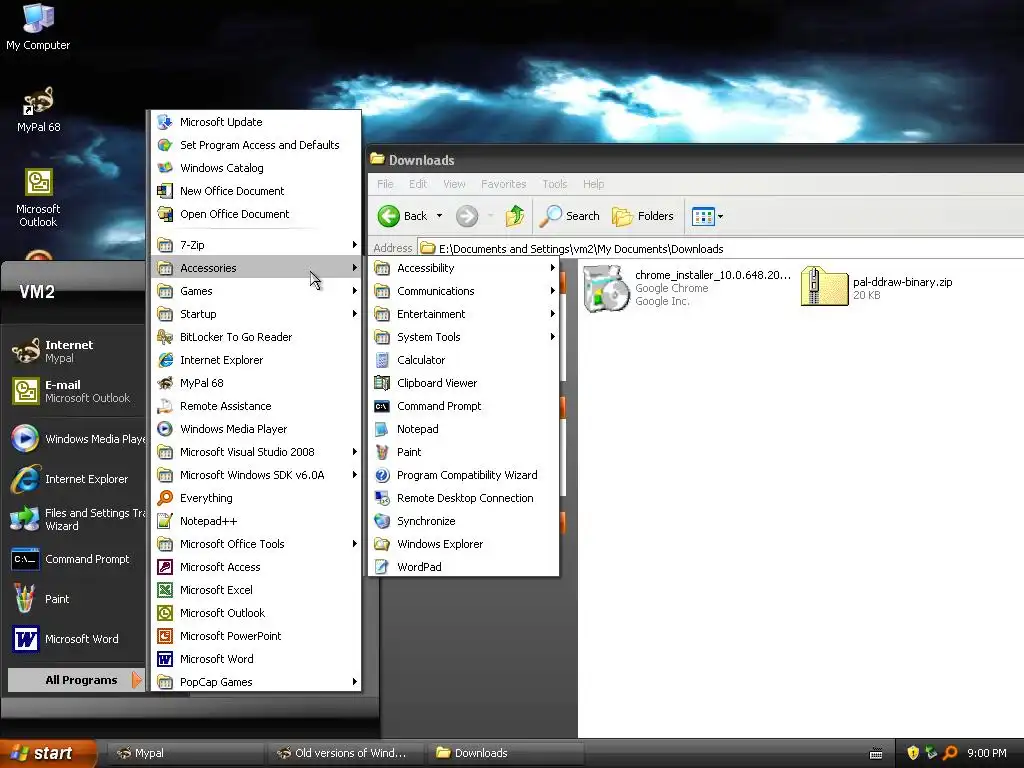1024x768 pixels.
Task: Click All Programs in Start menu
Action: point(76,680)
